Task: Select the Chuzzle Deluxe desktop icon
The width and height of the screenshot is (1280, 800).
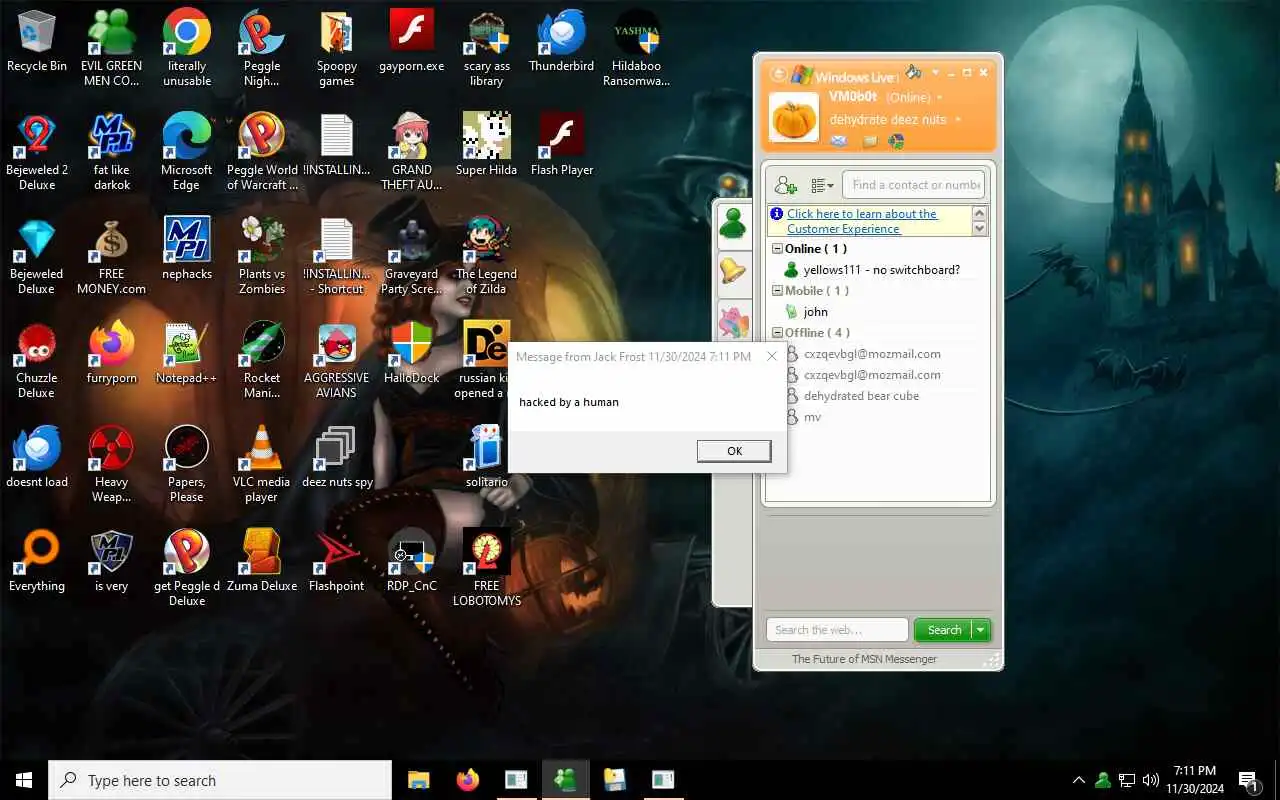Action: (37, 360)
